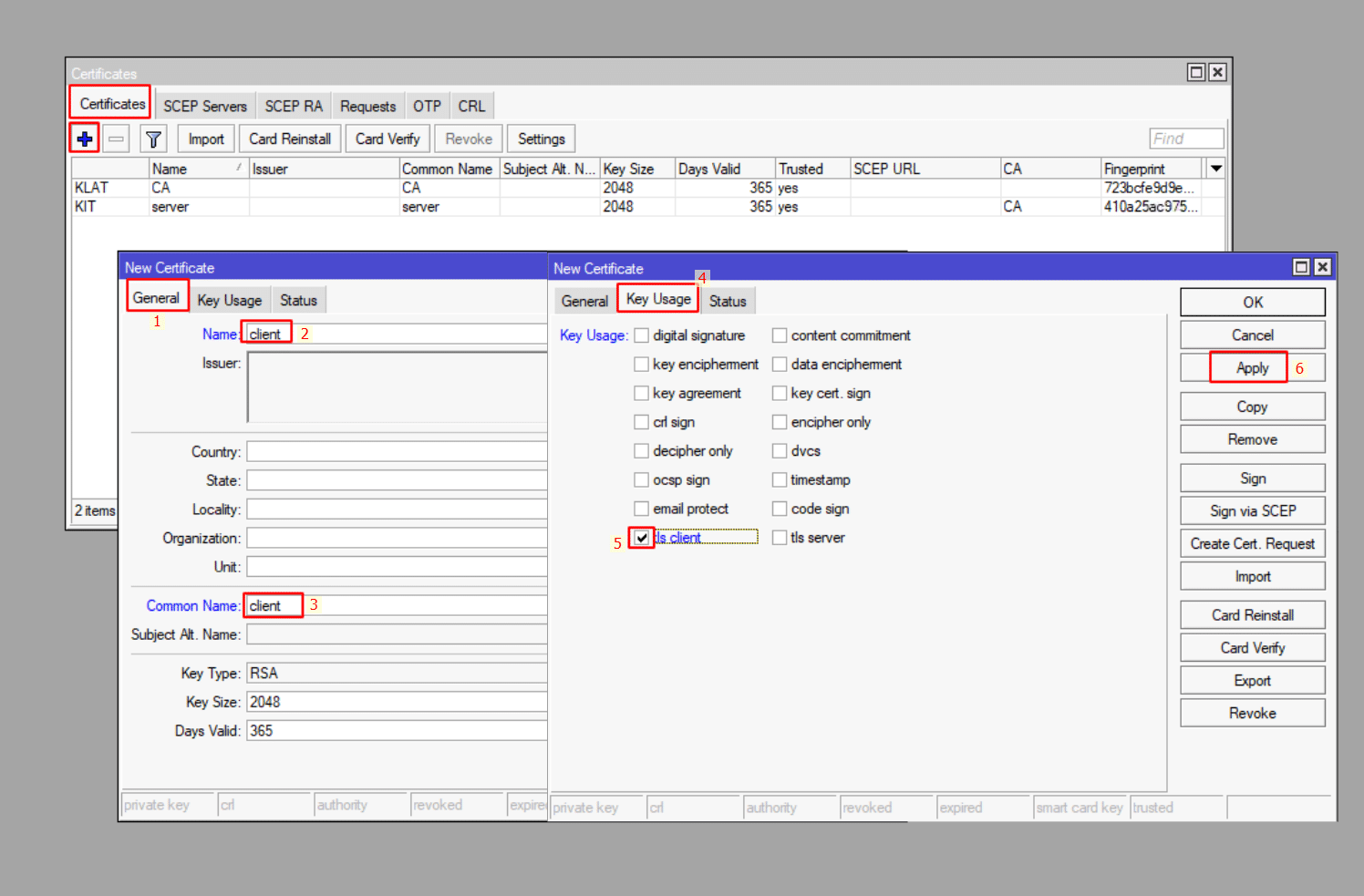The width and height of the screenshot is (1364, 896).
Task: Enable encipher only checkbox
Action: click(780, 422)
